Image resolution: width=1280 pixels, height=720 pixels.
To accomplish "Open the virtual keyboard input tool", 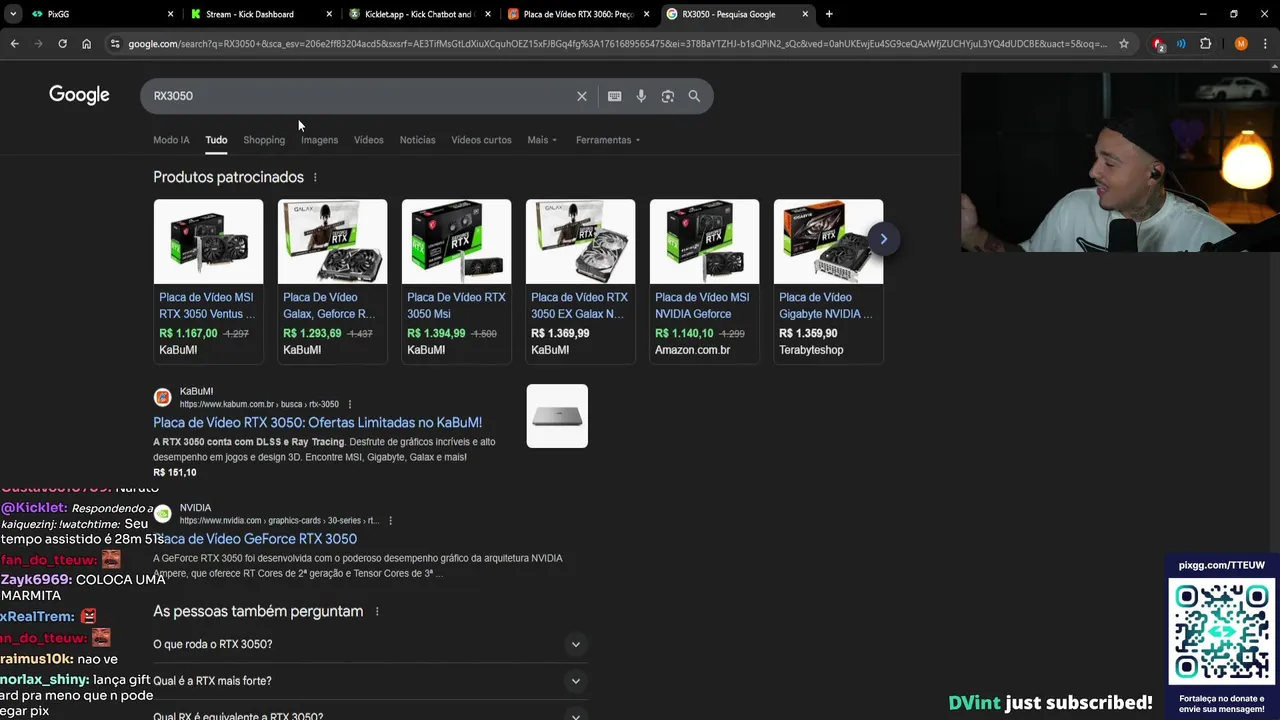I will click(614, 96).
